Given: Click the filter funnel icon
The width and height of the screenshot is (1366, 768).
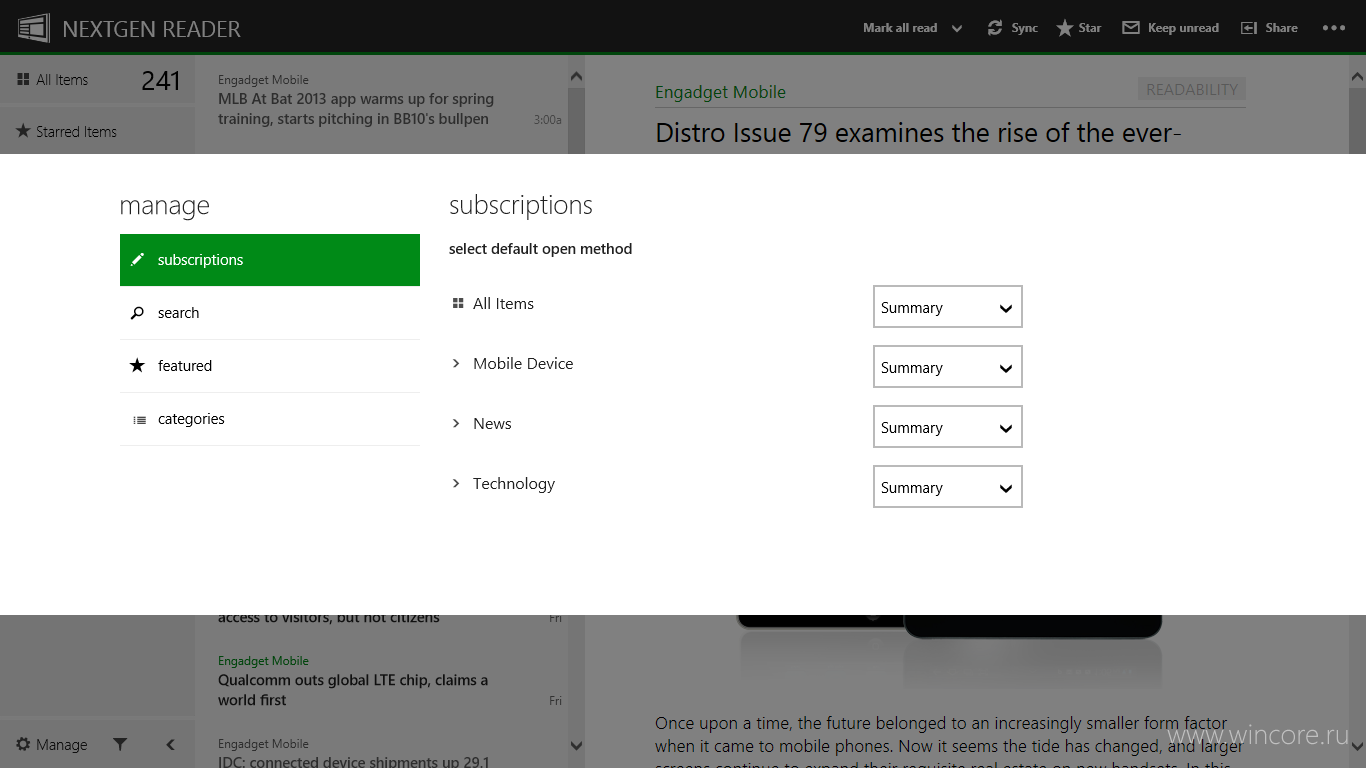Looking at the screenshot, I should (x=120, y=744).
